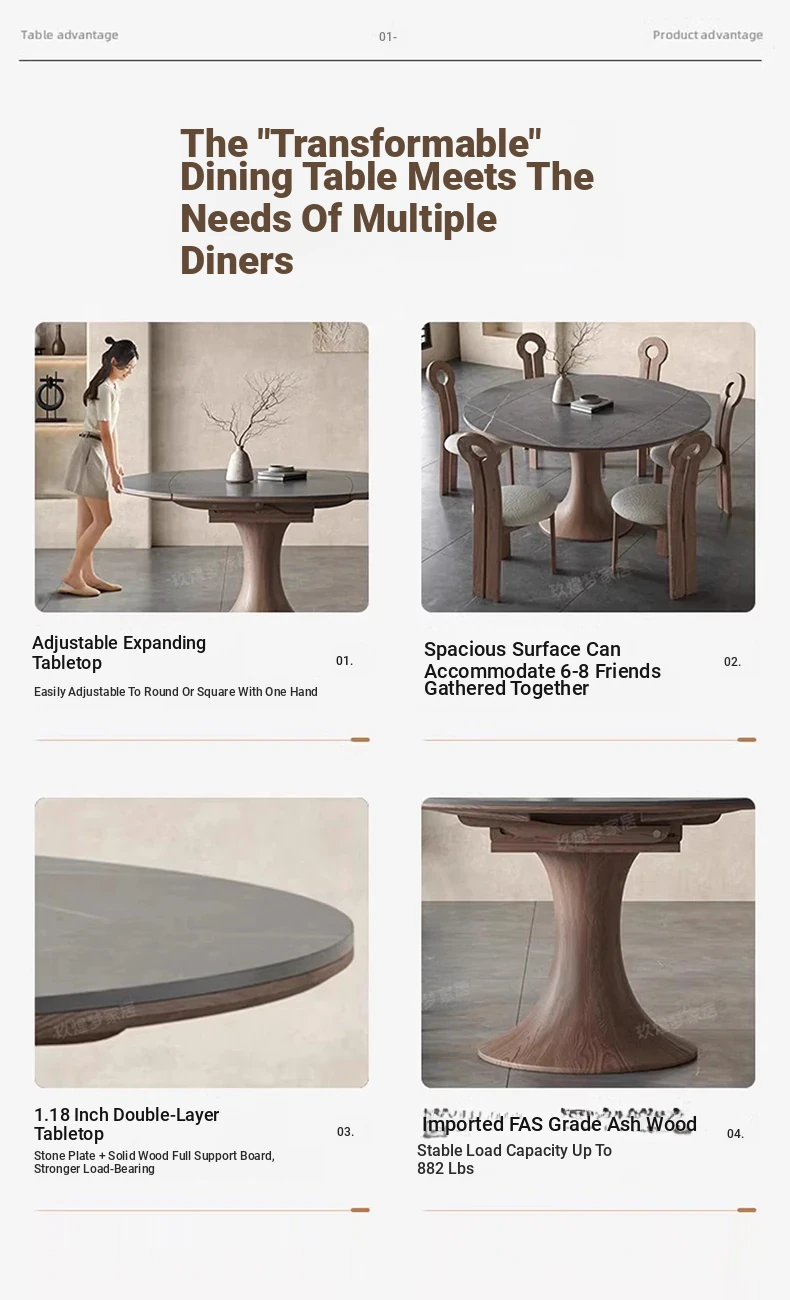Image resolution: width=790 pixels, height=1300 pixels.
Task: Click the orange marker under feature 02
Action: [x=746, y=740]
